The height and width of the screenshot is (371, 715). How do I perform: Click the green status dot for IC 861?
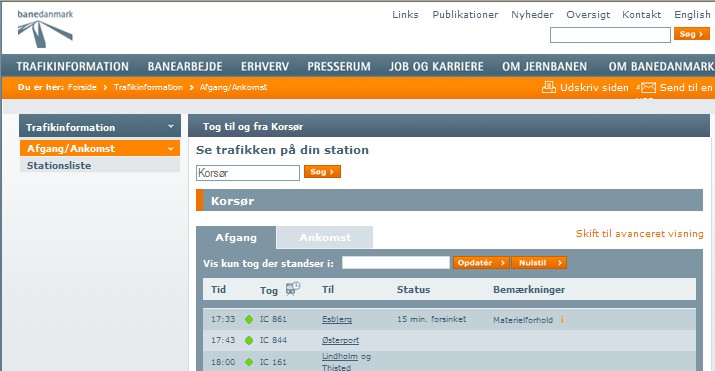tap(249, 319)
